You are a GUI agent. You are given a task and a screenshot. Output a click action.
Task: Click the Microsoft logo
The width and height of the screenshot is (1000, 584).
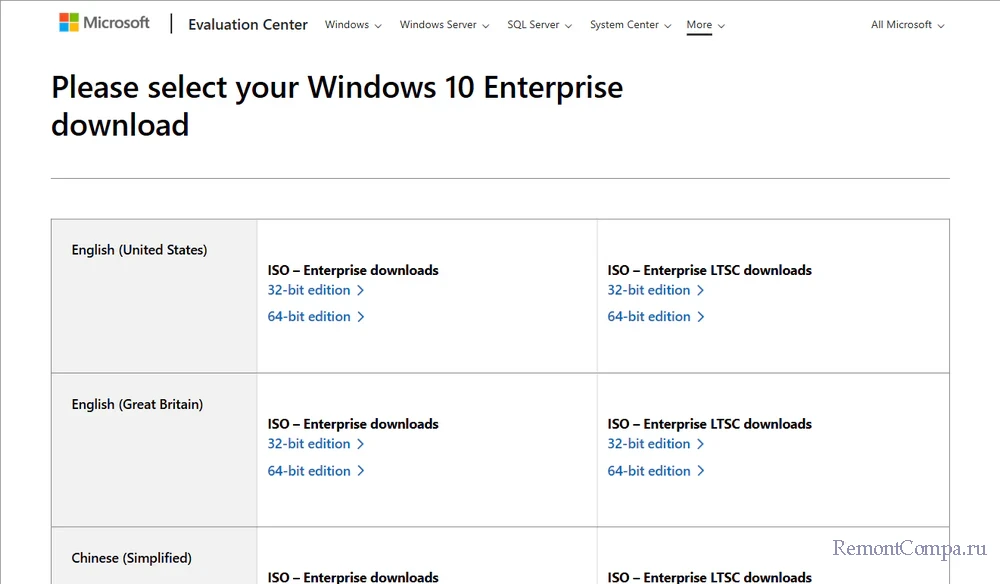[104, 23]
